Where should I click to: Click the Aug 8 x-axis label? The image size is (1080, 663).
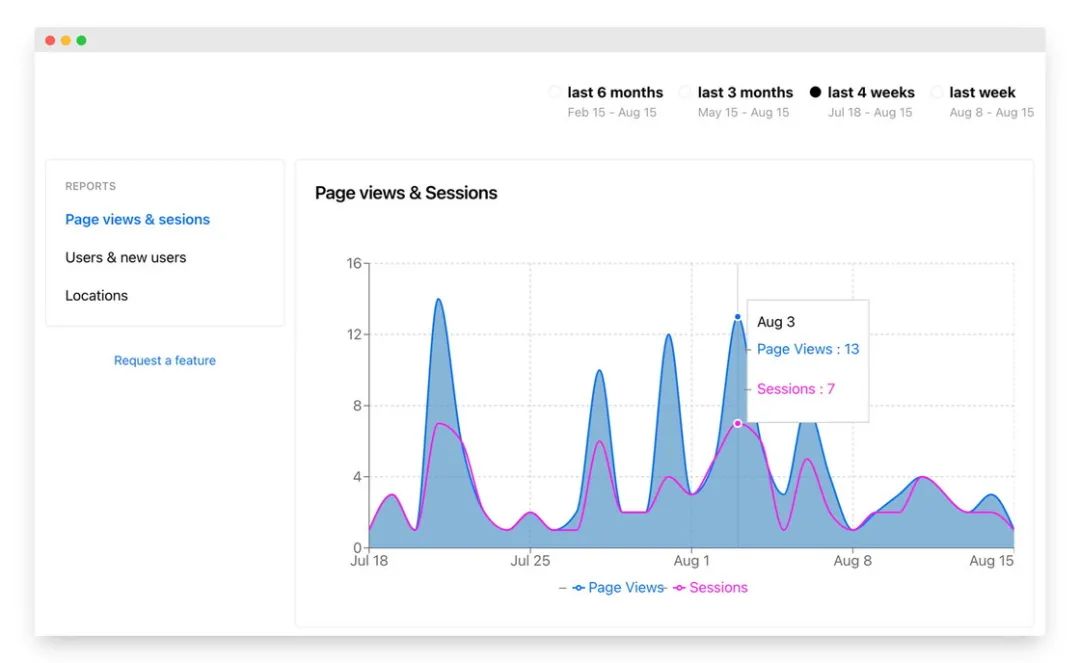[x=853, y=560]
